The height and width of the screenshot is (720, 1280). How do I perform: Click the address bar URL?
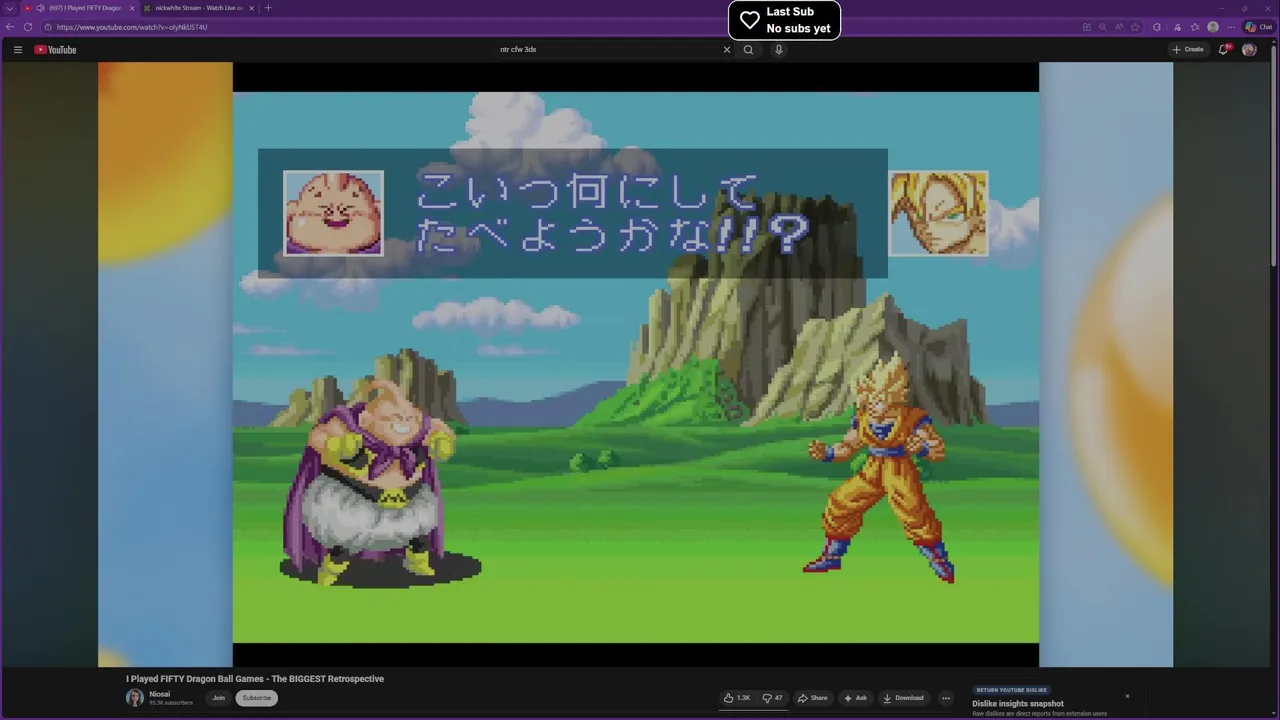[132, 27]
